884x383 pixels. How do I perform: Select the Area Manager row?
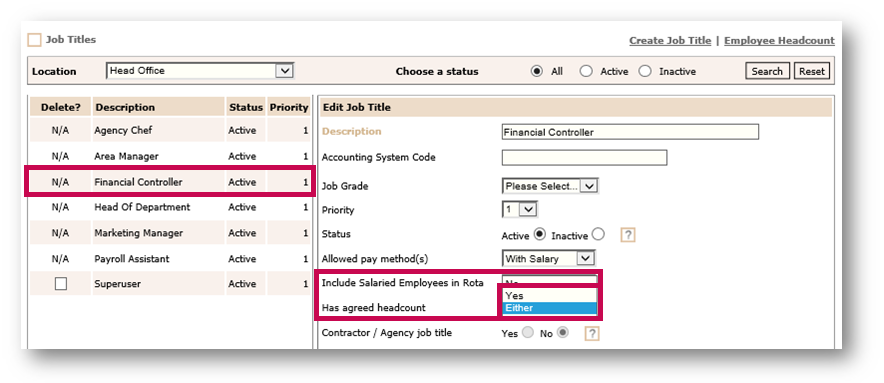pyautogui.click(x=170, y=156)
